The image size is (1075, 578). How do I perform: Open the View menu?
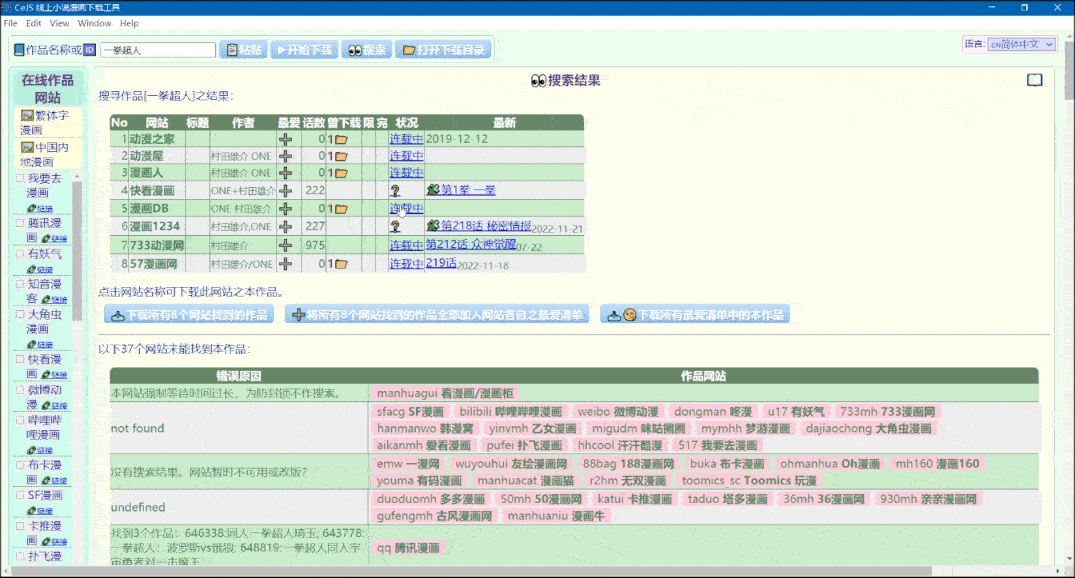(60, 23)
